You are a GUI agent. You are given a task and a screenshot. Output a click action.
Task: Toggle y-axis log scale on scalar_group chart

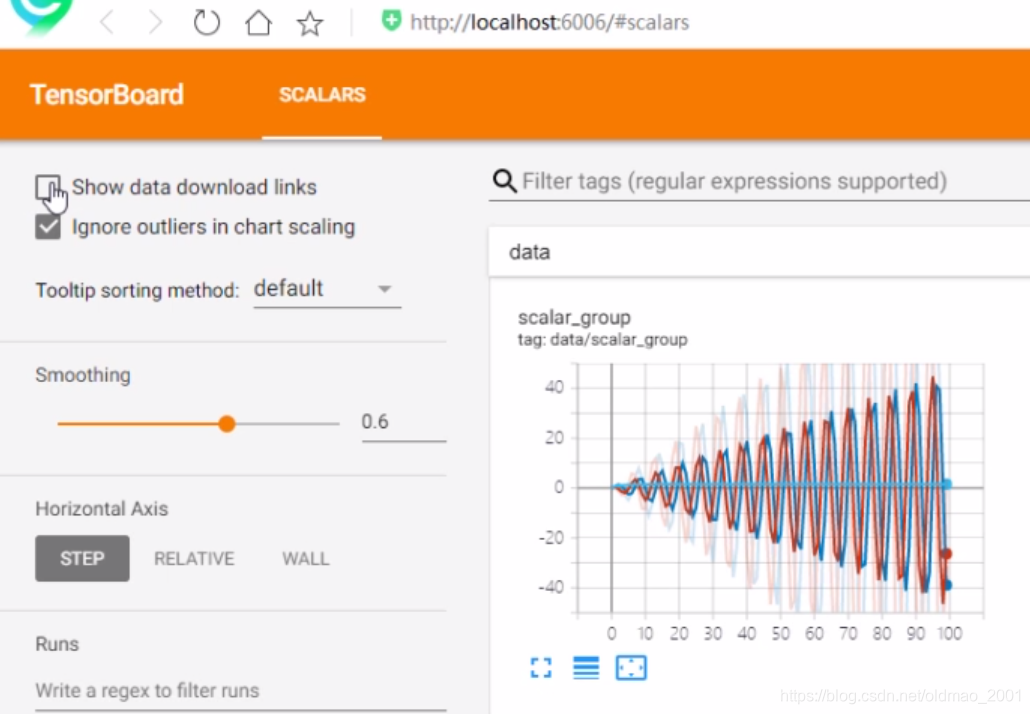(x=586, y=668)
